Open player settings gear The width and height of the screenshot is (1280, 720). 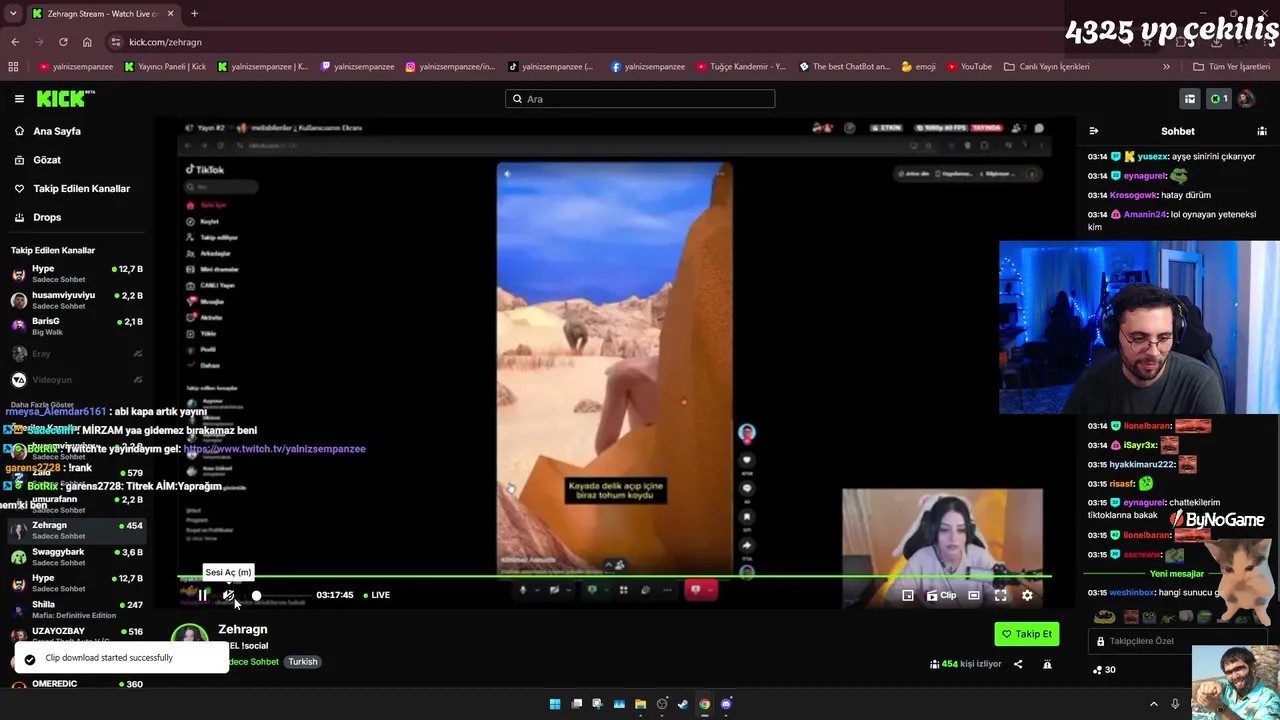pyautogui.click(x=1027, y=595)
